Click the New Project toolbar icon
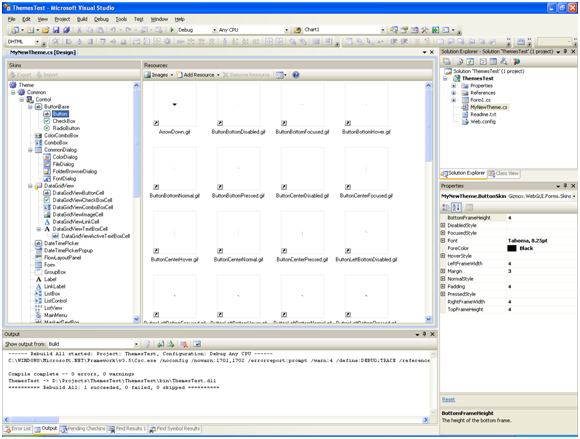The width and height of the screenshot is (580, 439). (15, 30)
